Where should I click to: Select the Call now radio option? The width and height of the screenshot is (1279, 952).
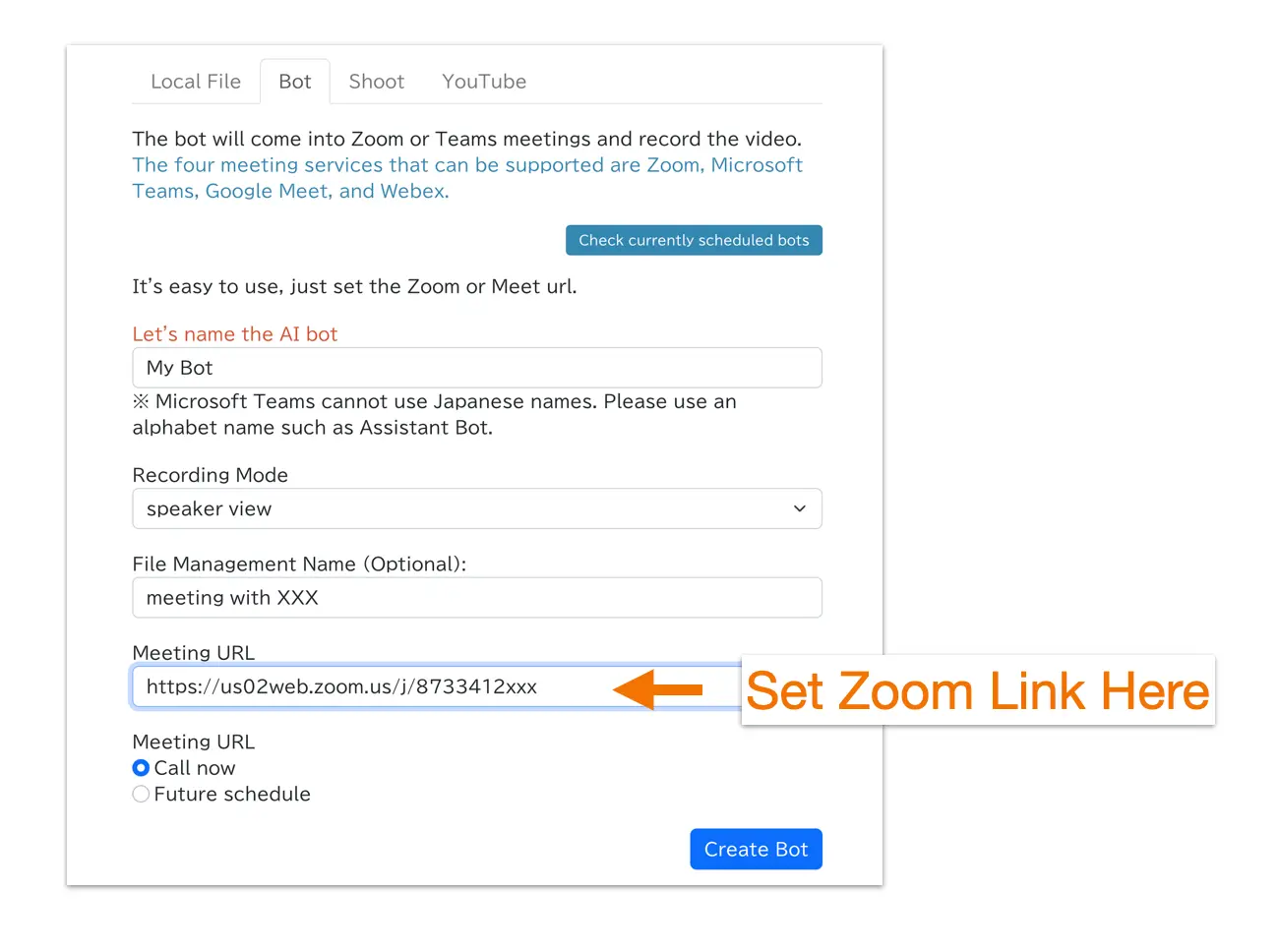[142, 768]
